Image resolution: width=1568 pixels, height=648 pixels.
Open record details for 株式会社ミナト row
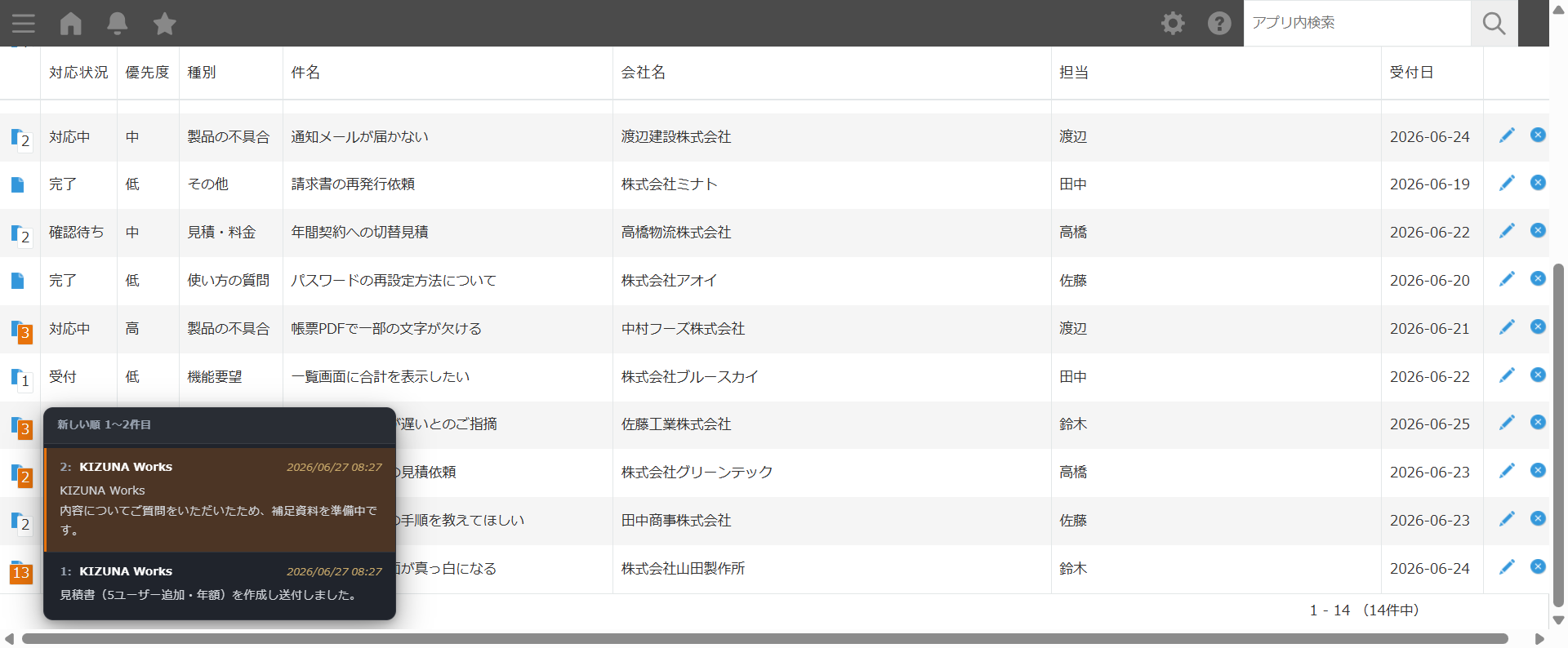point(17,184)
